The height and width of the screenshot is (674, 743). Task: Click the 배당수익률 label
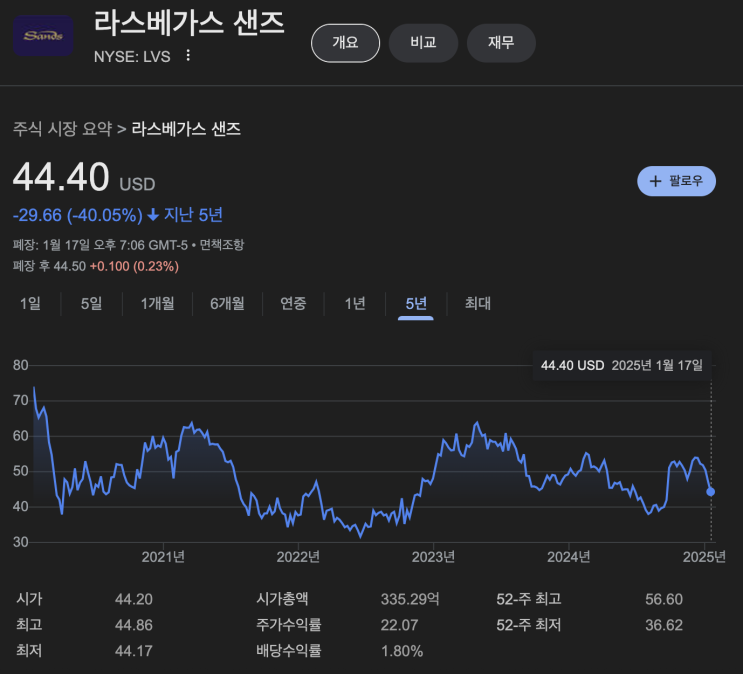click(x=289, y=650)
